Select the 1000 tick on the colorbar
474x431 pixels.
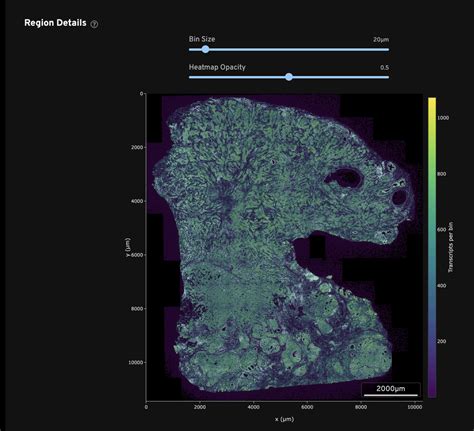pyautogui.click(x=443, y=118)
